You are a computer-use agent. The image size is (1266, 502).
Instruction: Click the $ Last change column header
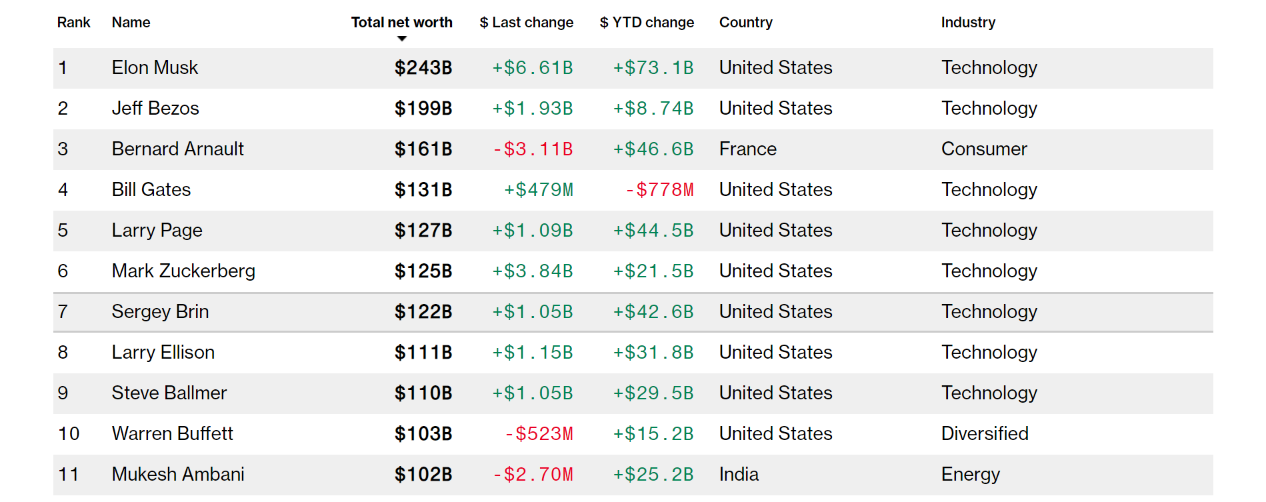[526, 22]
